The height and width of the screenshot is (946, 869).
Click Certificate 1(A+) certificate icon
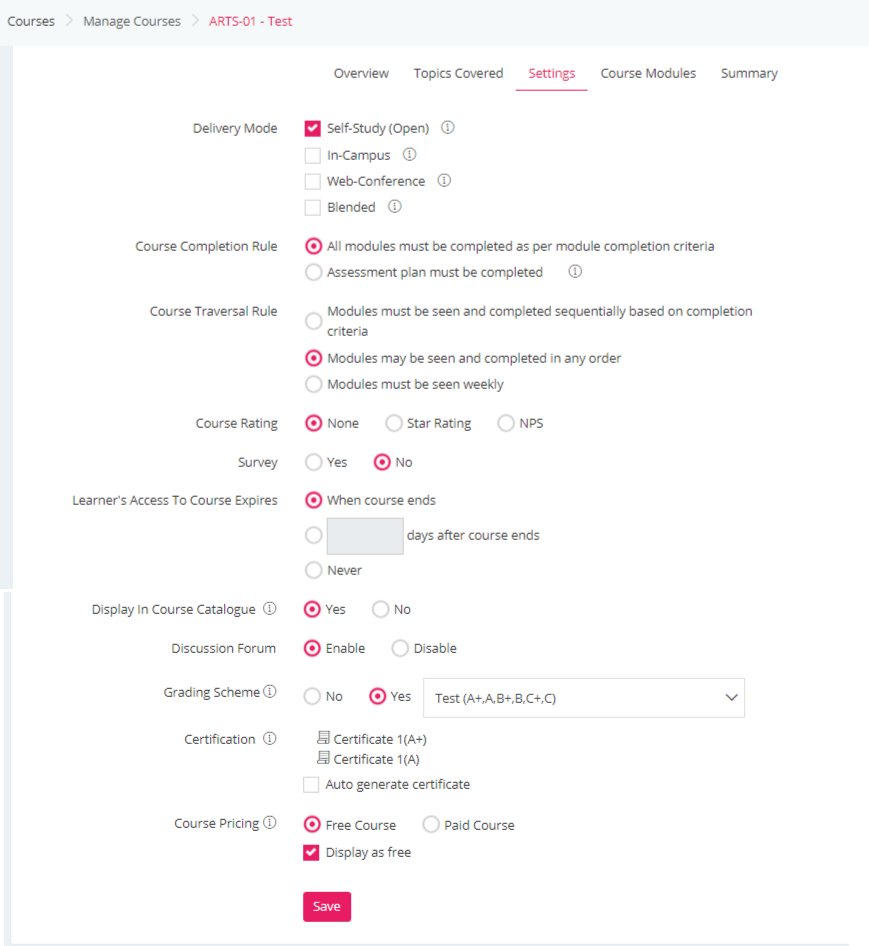tap(323, 737)
